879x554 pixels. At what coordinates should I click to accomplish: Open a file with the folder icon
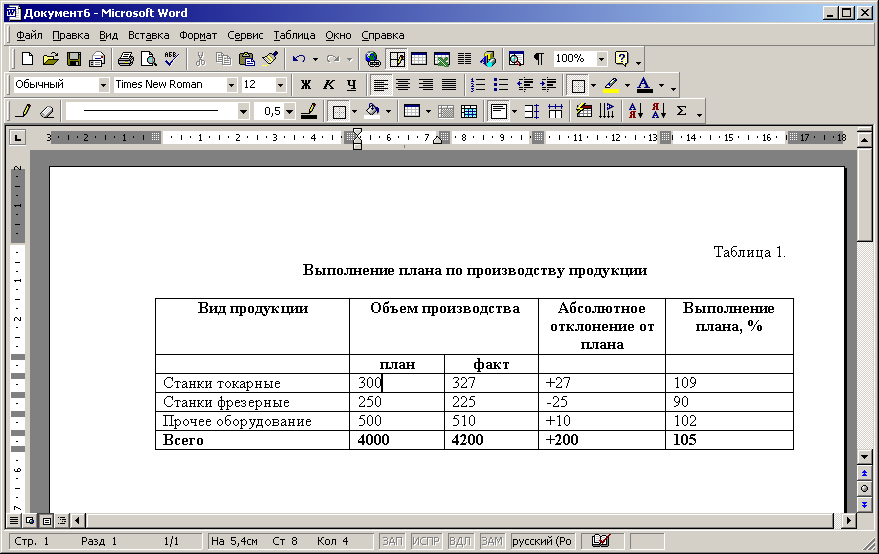pos(50,58)
